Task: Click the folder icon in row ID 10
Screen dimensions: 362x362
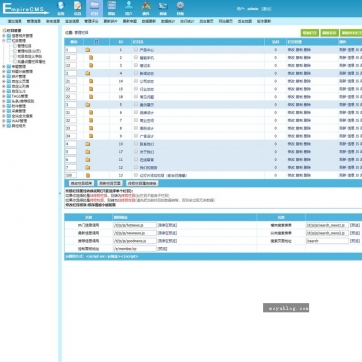Action: point(88,144)
